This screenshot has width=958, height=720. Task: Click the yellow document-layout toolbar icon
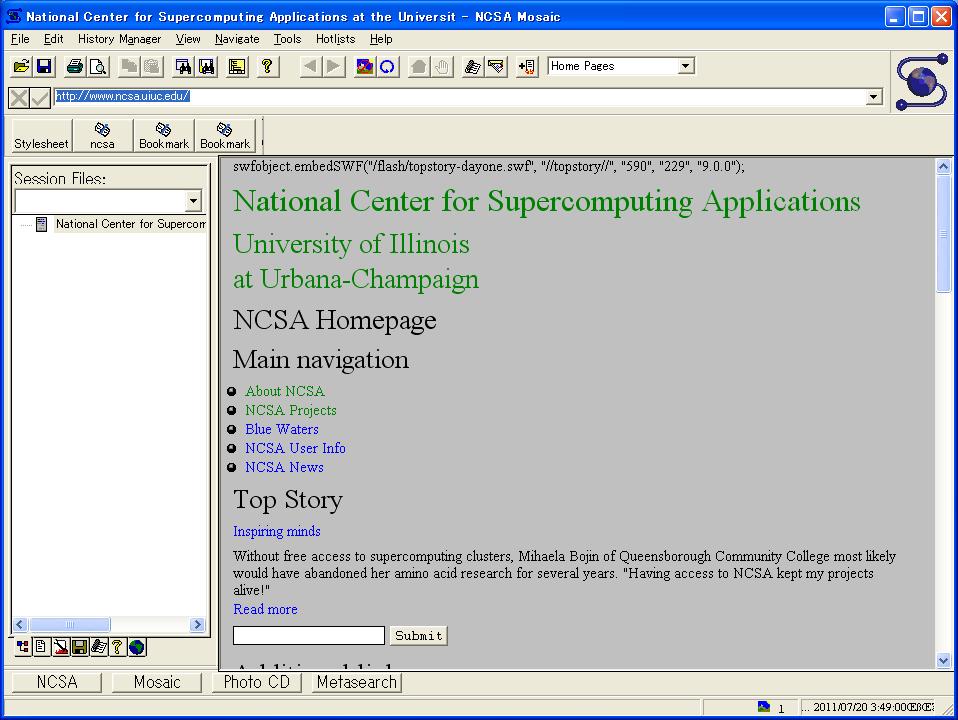237,66
